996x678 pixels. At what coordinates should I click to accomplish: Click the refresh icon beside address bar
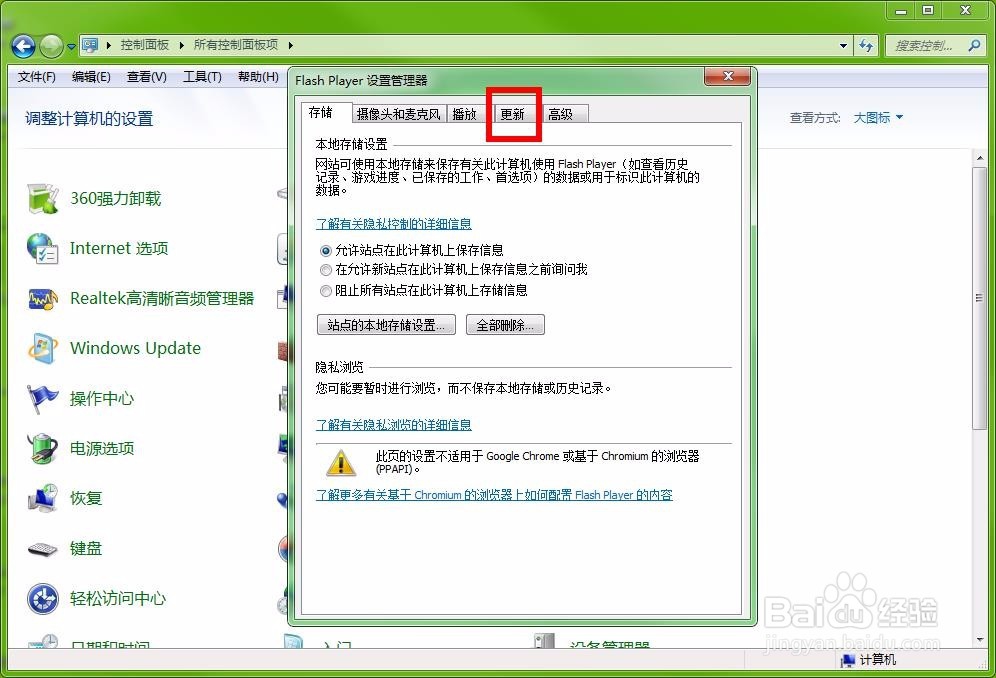[866, 45]
